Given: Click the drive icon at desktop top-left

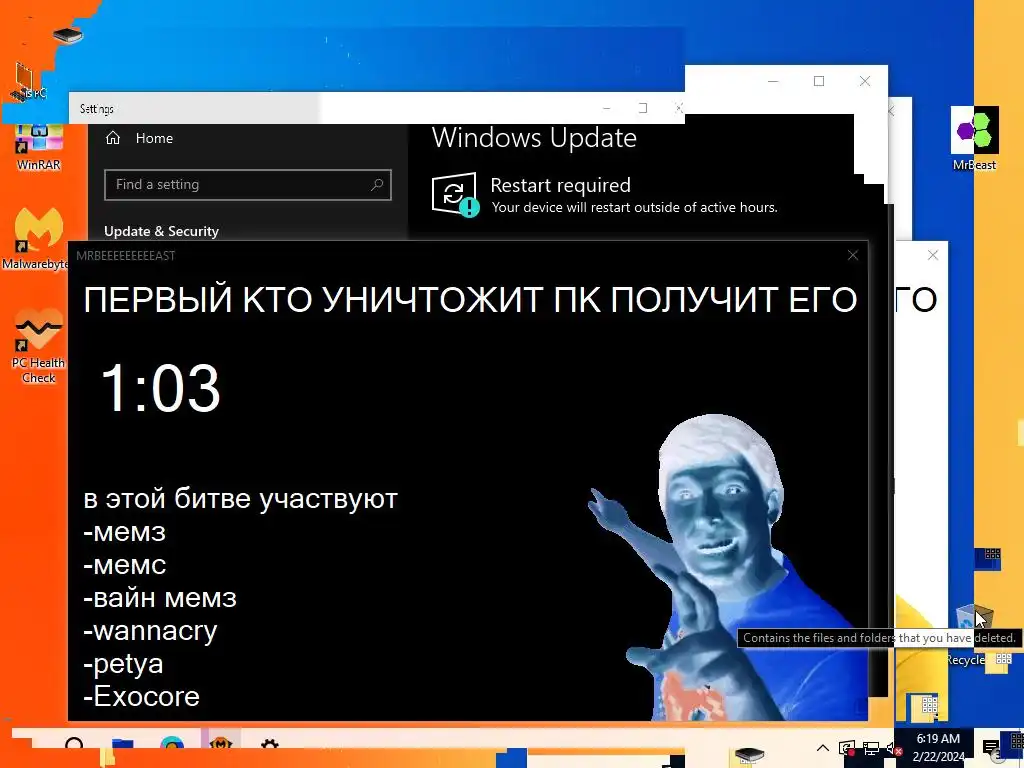Looking at the screenshot, I should tap(68, 34).
